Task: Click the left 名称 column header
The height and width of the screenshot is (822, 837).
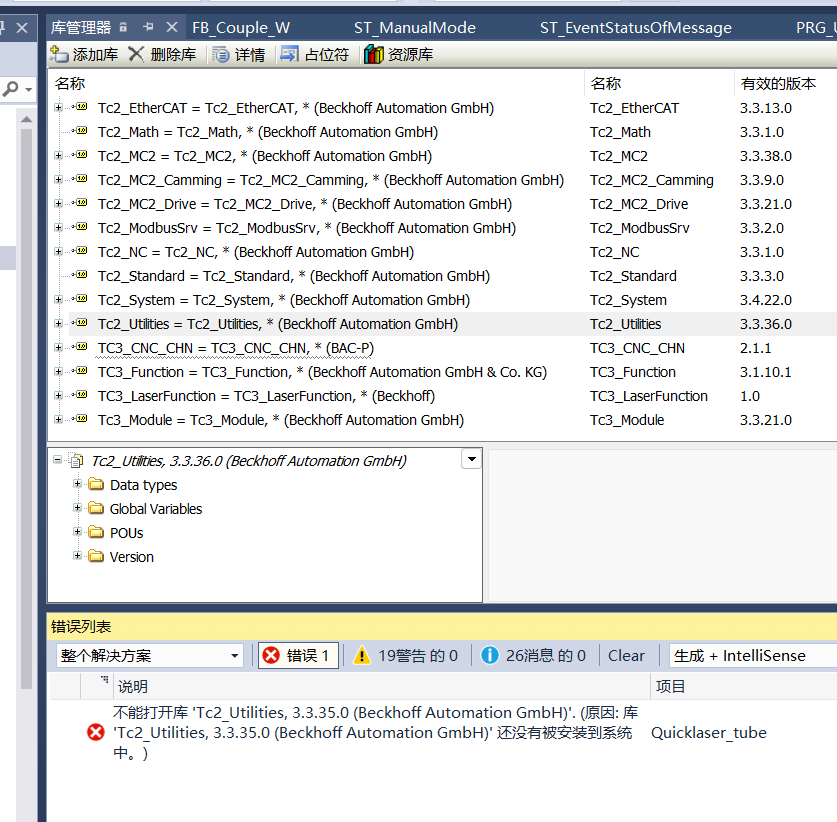Action: (318, 83)
